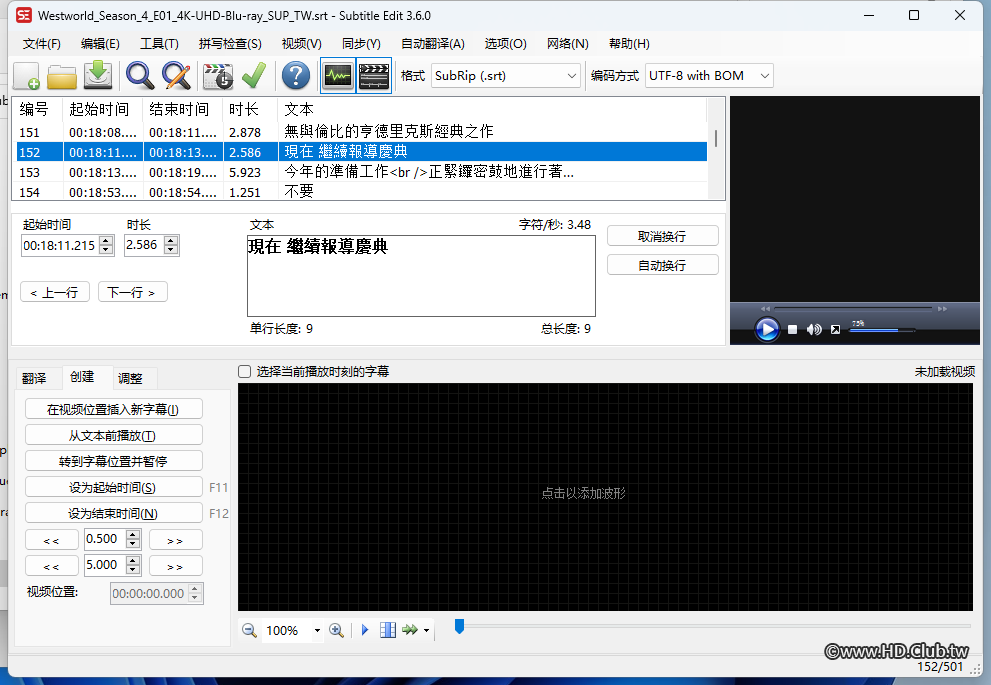Click the 自动换行 button
The width and height of the screenshot is (991, 685).
pyautogui.click(x=662, y=263)
